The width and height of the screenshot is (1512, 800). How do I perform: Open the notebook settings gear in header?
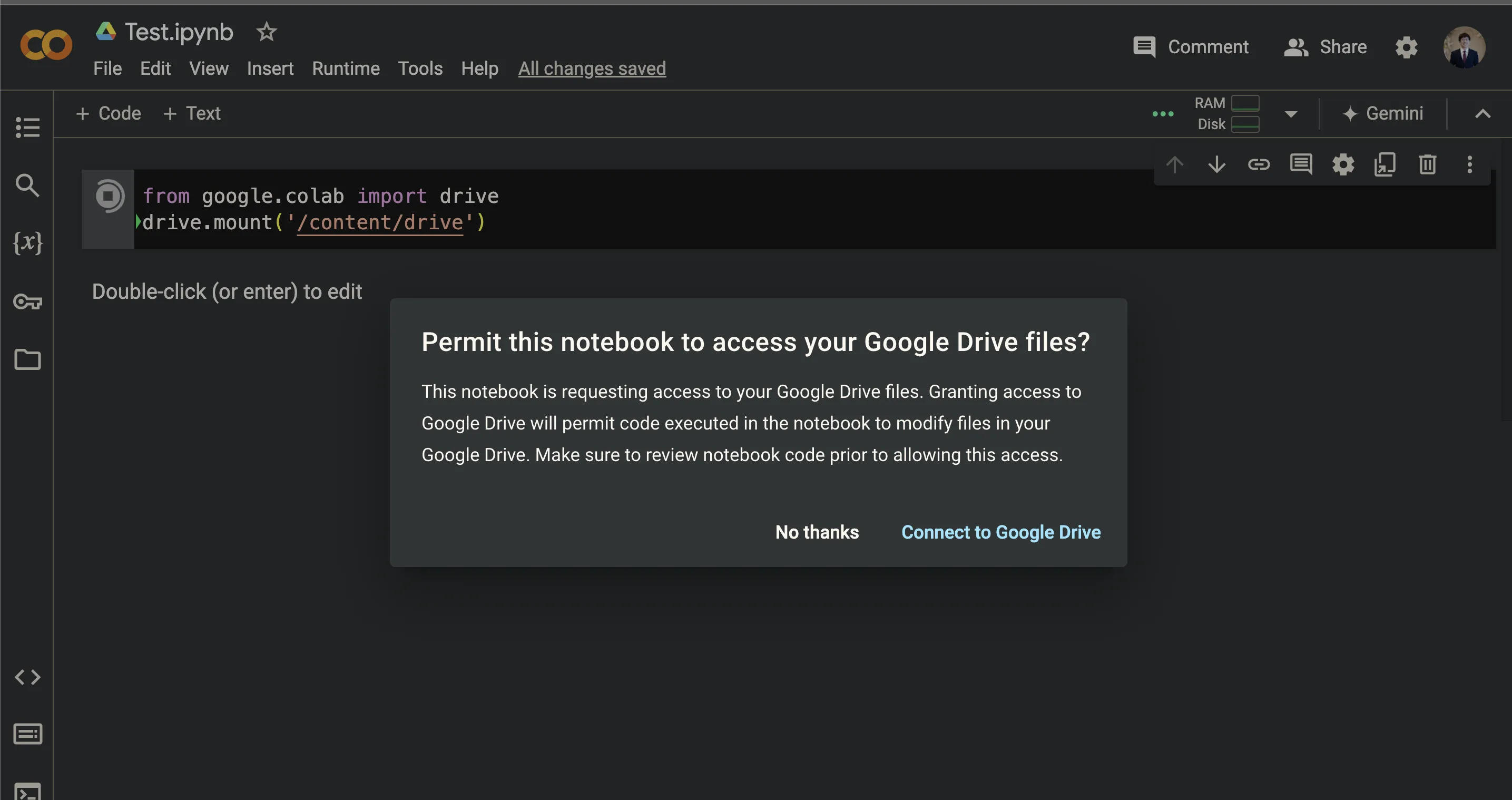[1406, 47]
